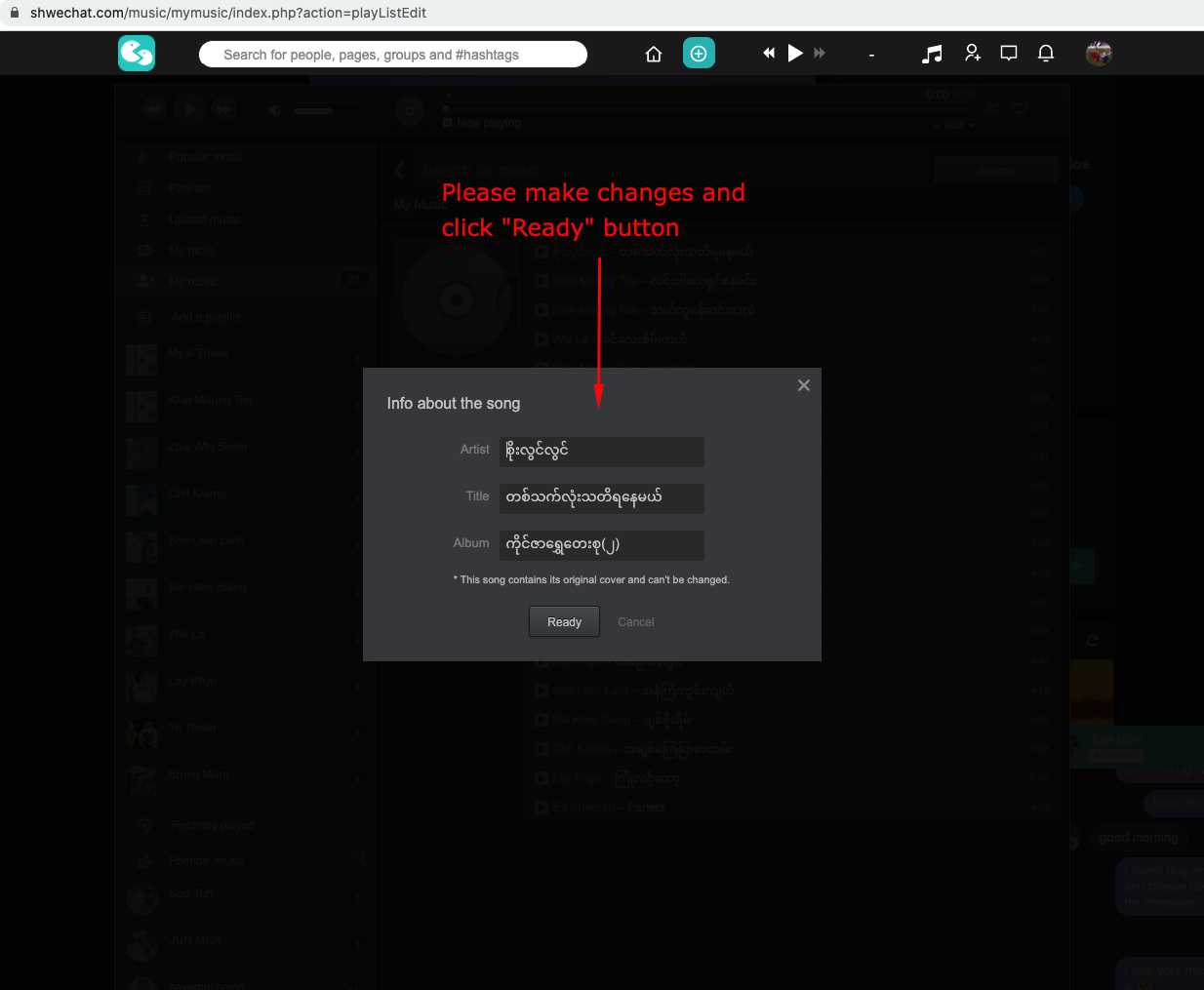
Task: Open friend requests icon
Action: tap(972, 54)
